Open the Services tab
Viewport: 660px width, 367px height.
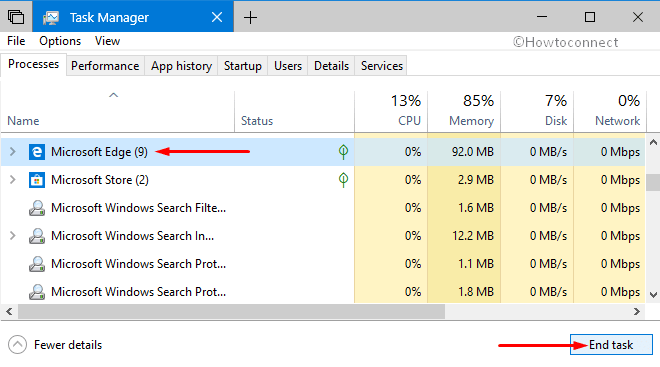(x=382, y=66)
